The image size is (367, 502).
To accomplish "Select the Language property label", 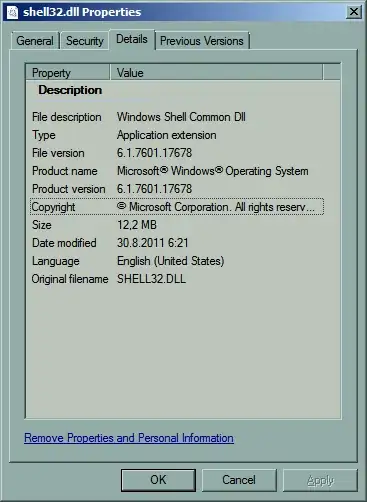I will coord(56,261).
